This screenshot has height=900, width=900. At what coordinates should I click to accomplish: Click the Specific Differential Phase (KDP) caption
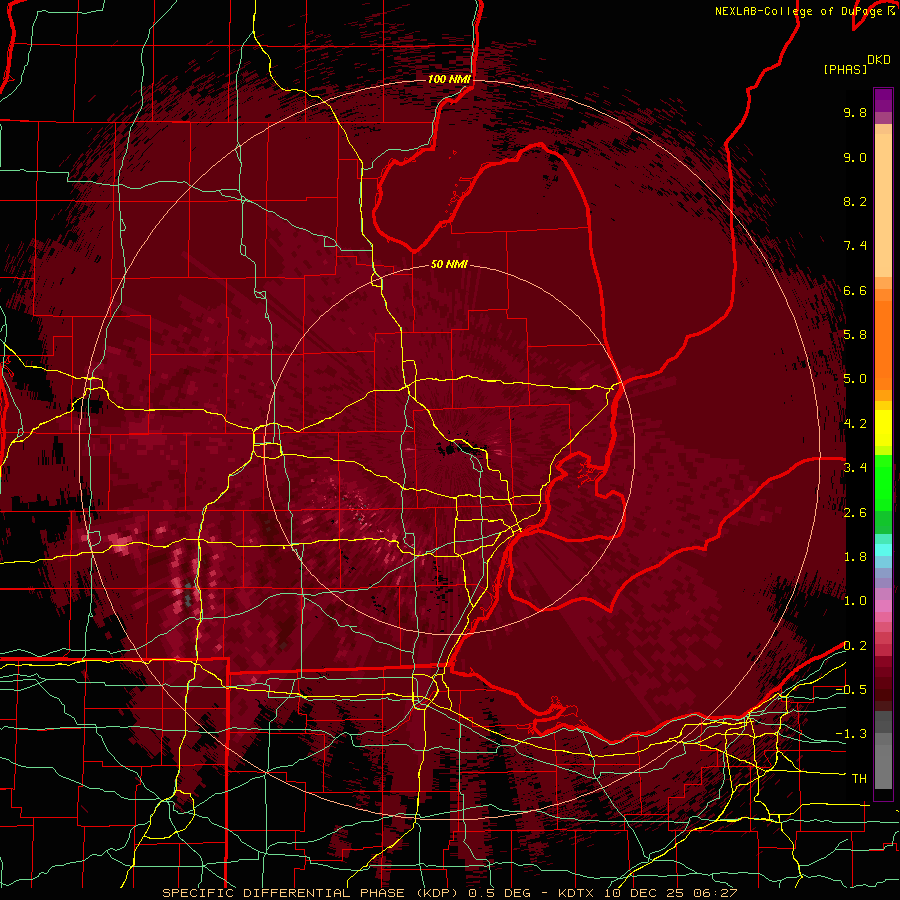click(x=311, y=893)
